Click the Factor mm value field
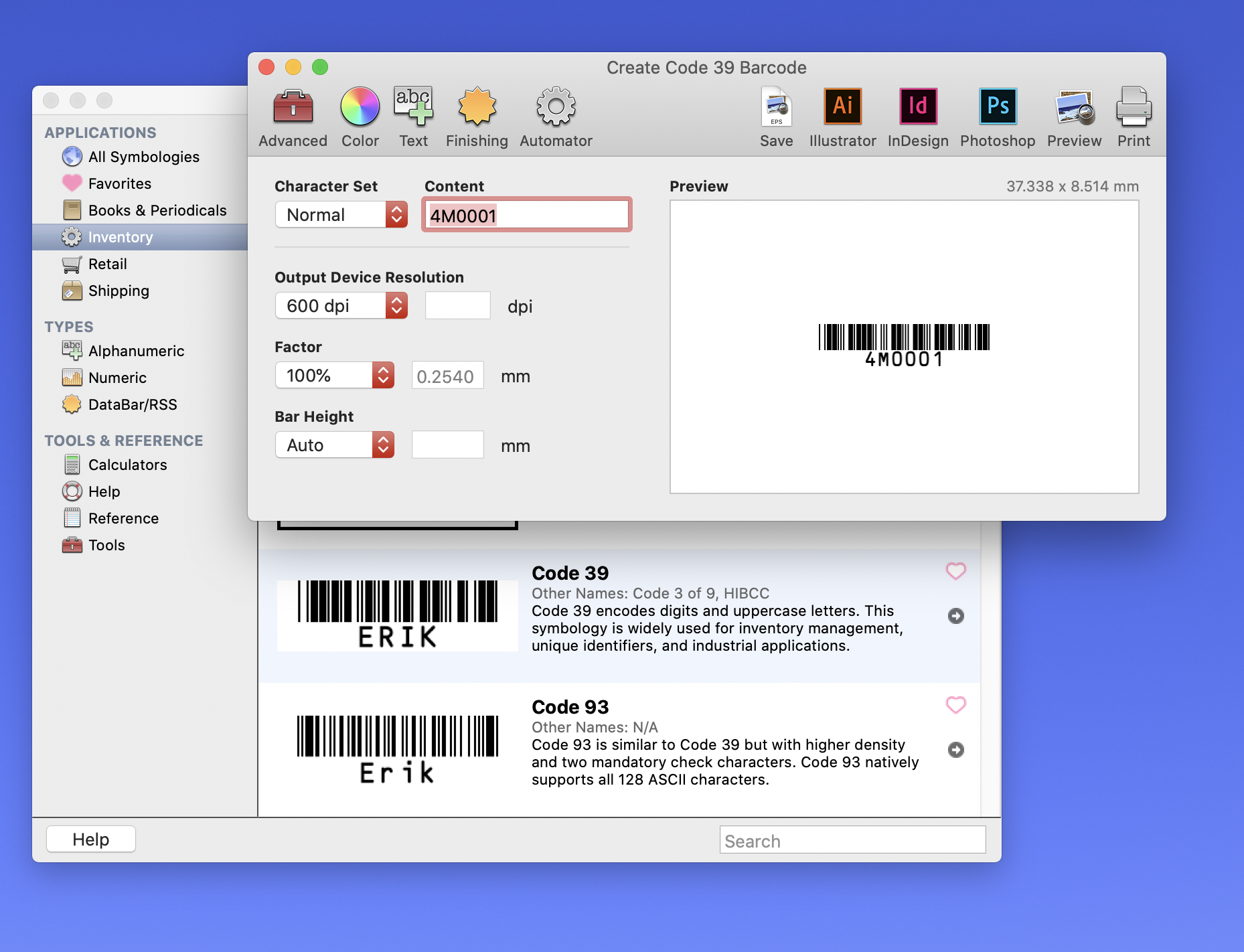The image size is (1244, 952). (447, 376)
